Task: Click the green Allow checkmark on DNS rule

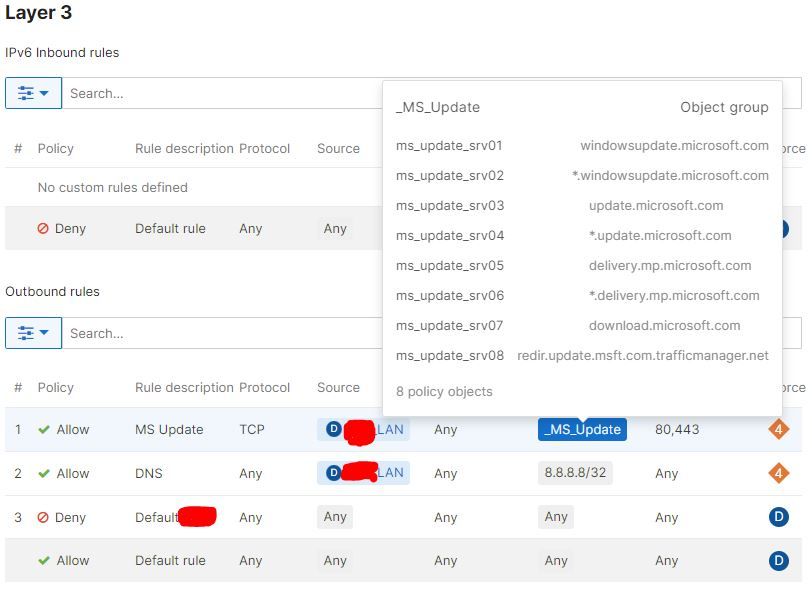Action: (44, 473)
